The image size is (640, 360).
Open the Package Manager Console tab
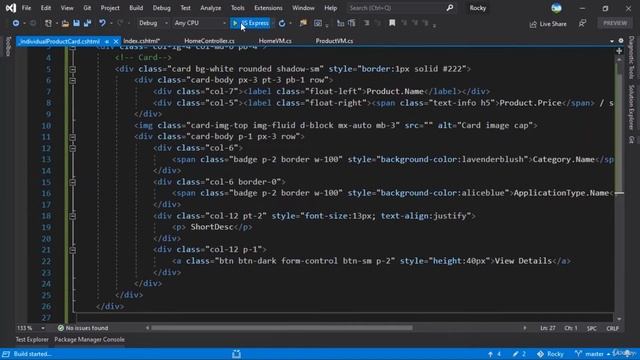pyautogui.click(x=89, y=340)
